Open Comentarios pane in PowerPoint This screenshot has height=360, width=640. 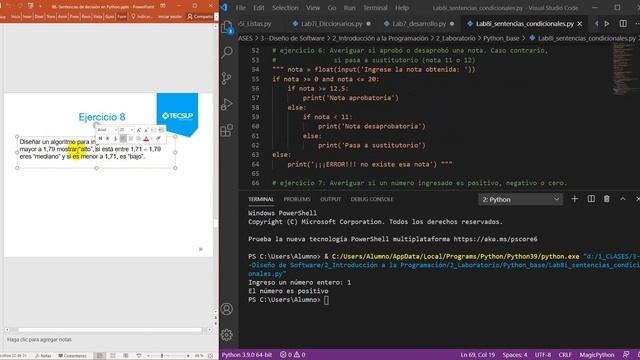[x=72, y=356]
